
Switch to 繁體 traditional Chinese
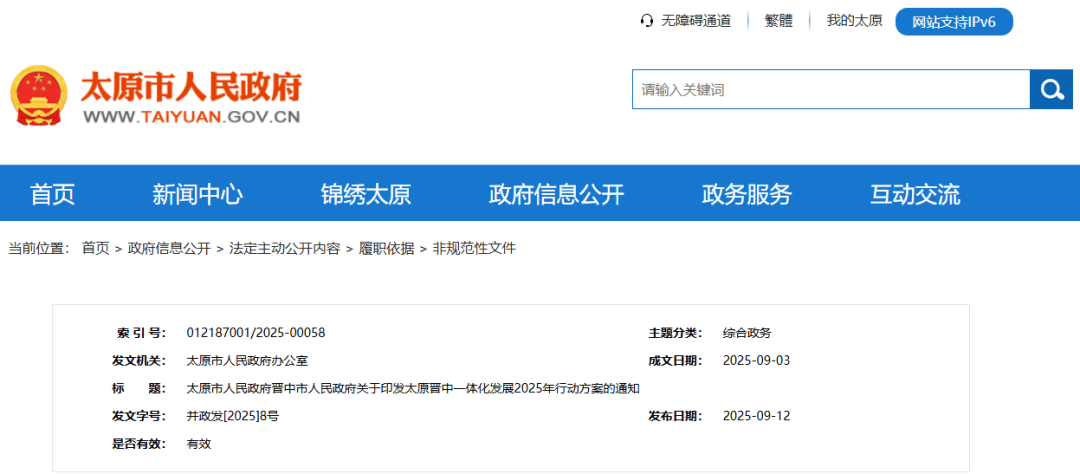point(778,21)
